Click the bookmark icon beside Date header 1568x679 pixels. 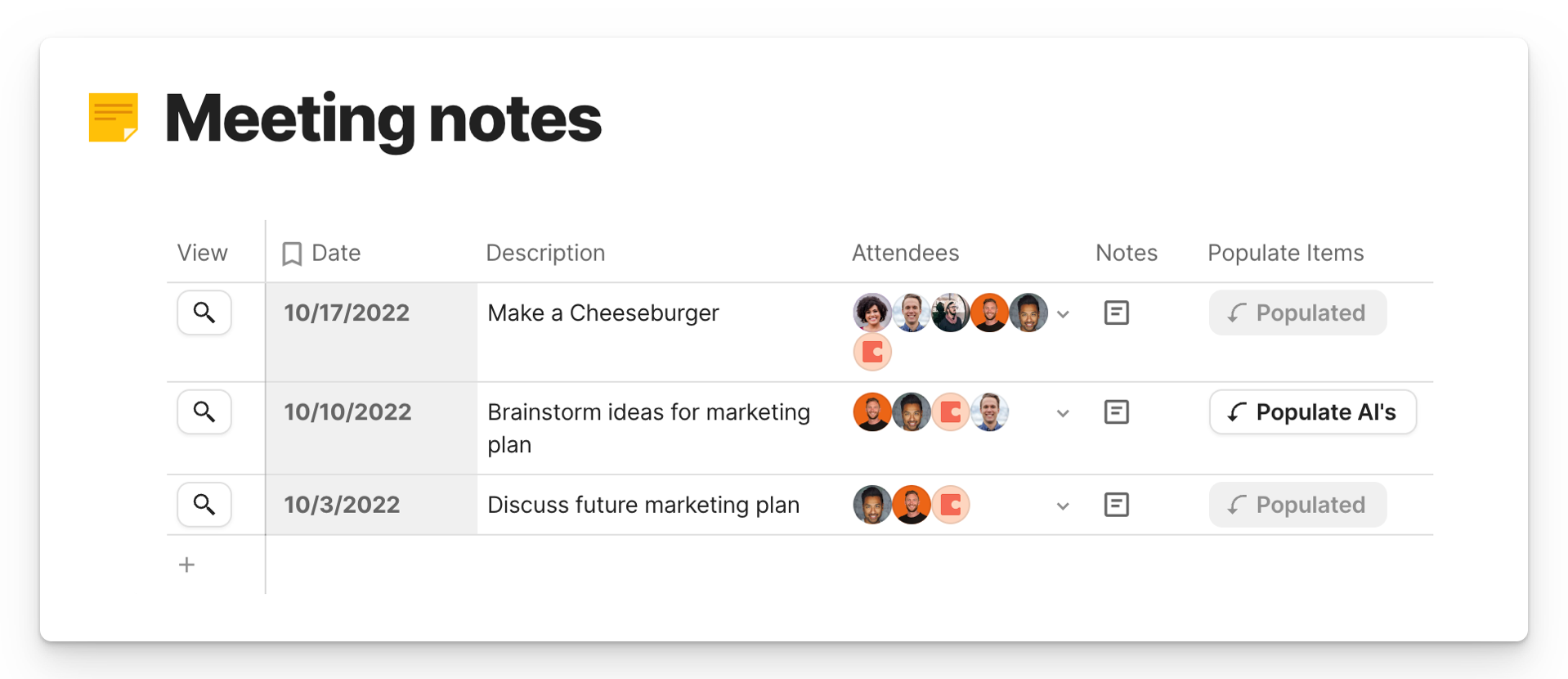[x=292, y=254]
